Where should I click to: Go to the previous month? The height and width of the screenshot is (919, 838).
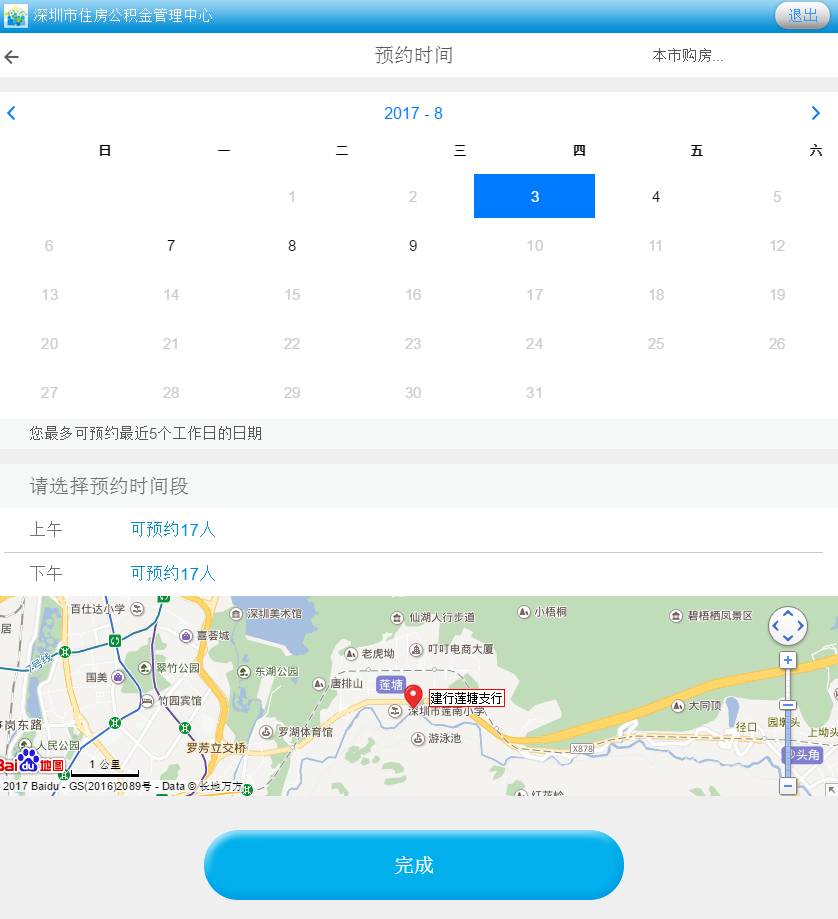click(12, 113)
